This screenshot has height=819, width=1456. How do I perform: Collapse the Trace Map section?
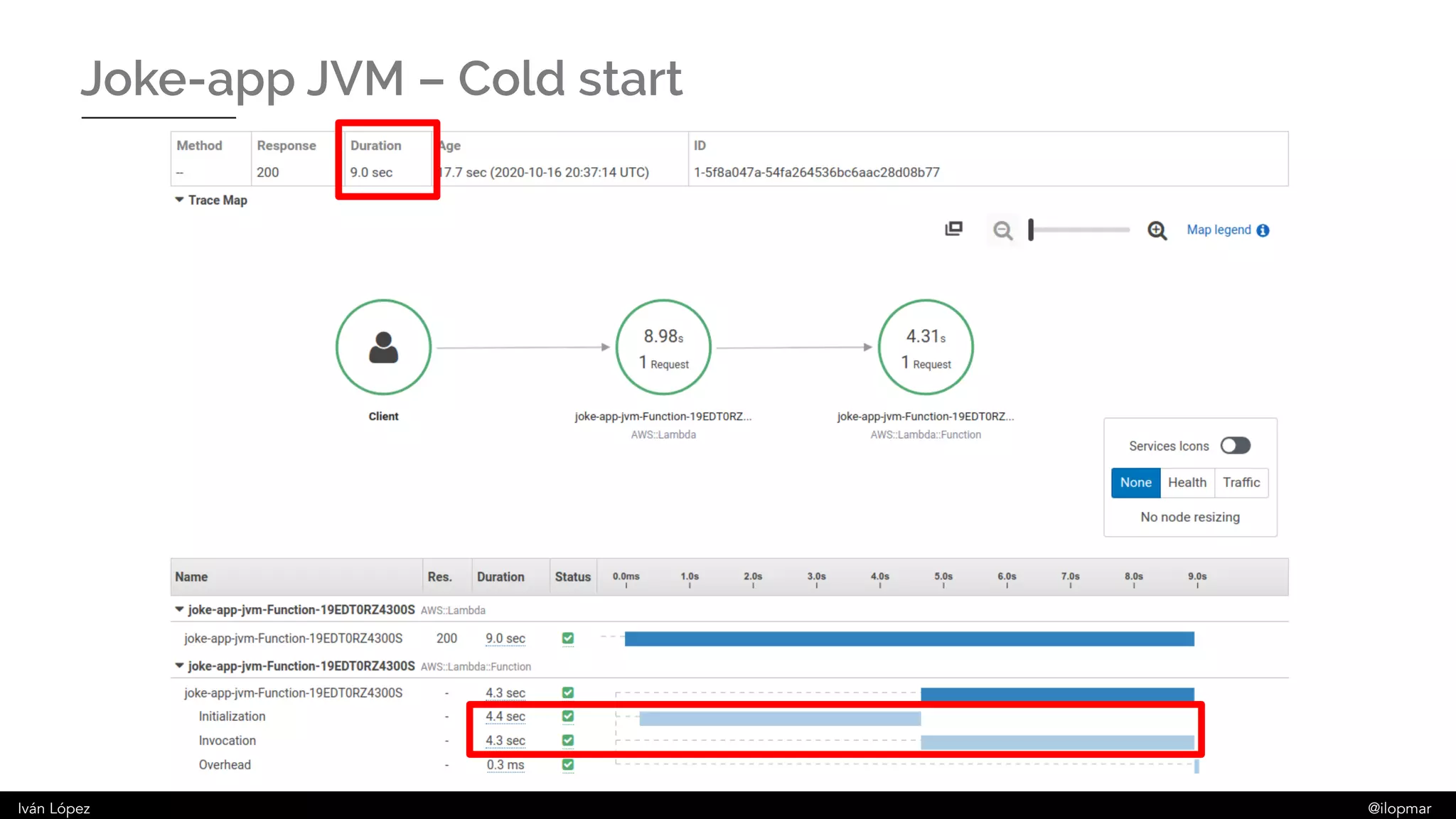180,200
